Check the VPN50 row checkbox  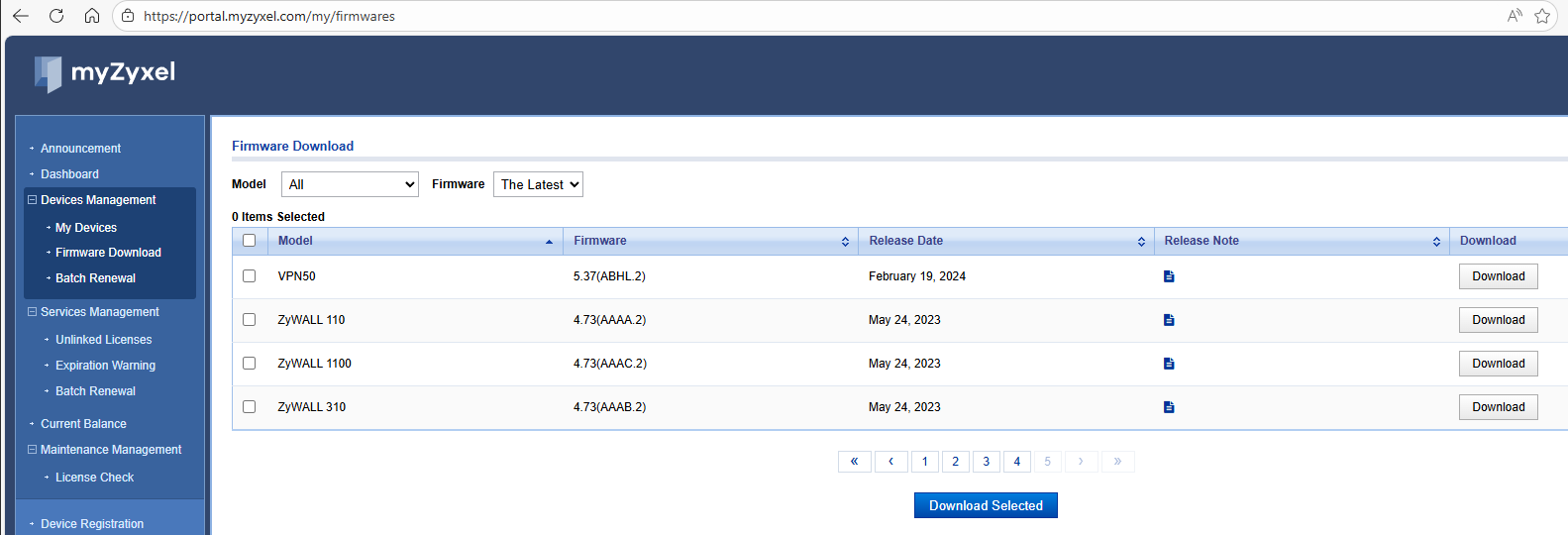coord(250,276)
